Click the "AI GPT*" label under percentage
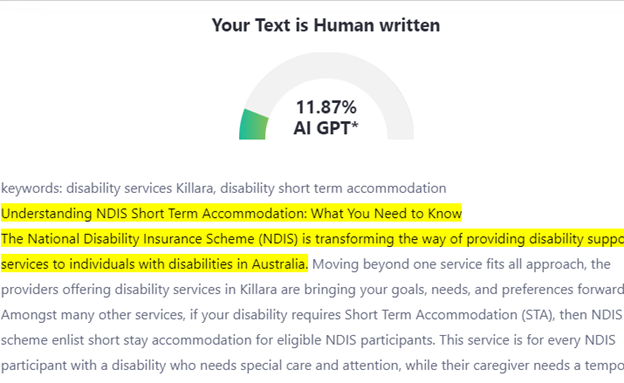Screen dimensions: 624x383 click(326, 128)
